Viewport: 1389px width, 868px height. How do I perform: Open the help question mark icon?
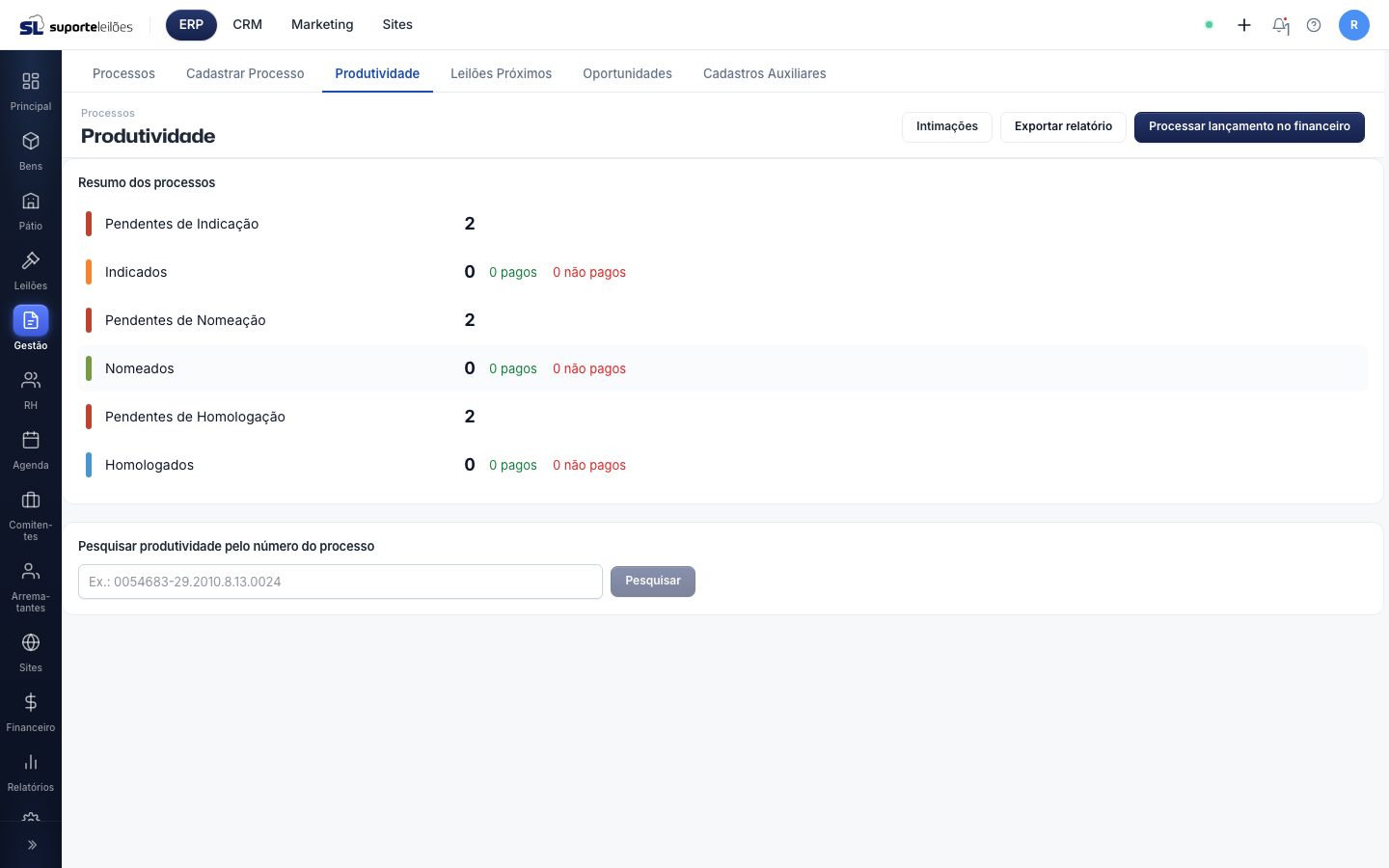pos(1314,25)
